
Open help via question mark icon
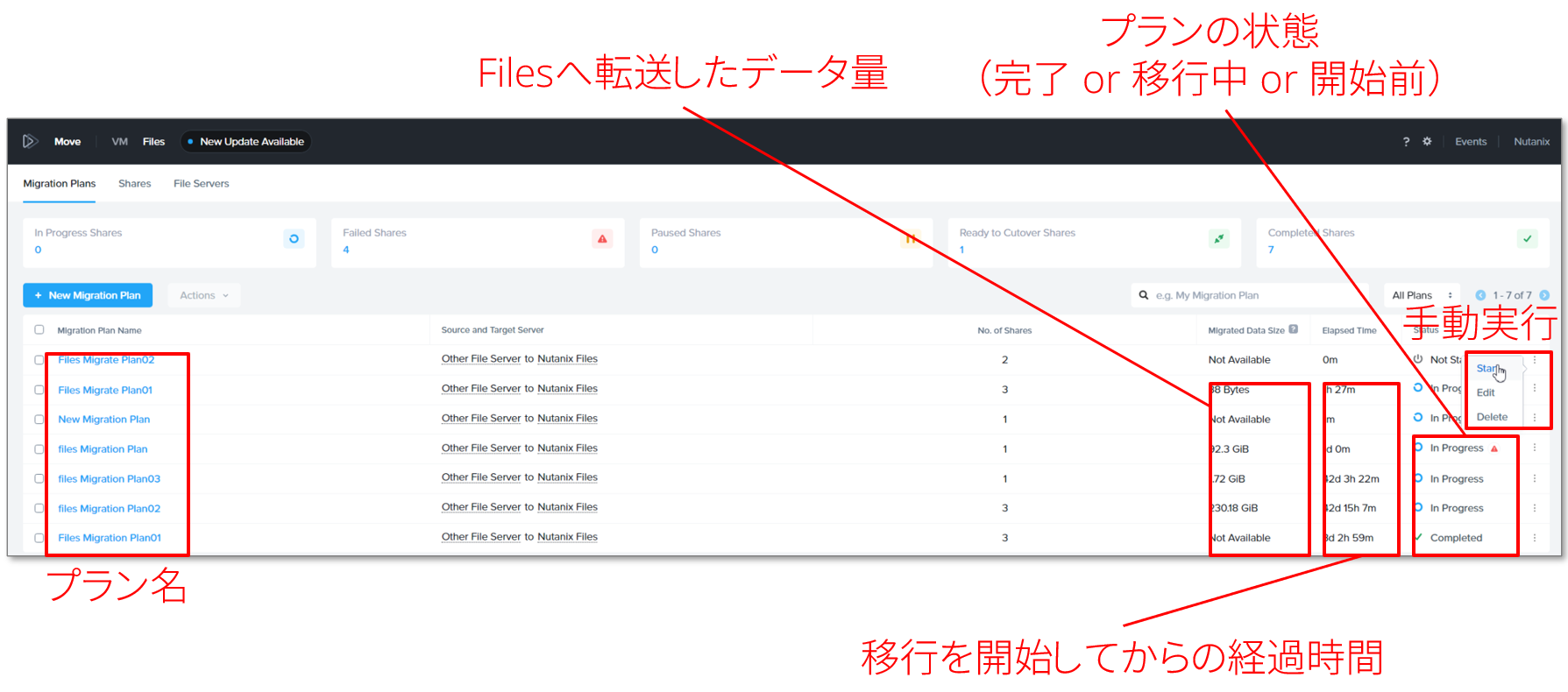pyautogui.click(x=1406, y=141)
